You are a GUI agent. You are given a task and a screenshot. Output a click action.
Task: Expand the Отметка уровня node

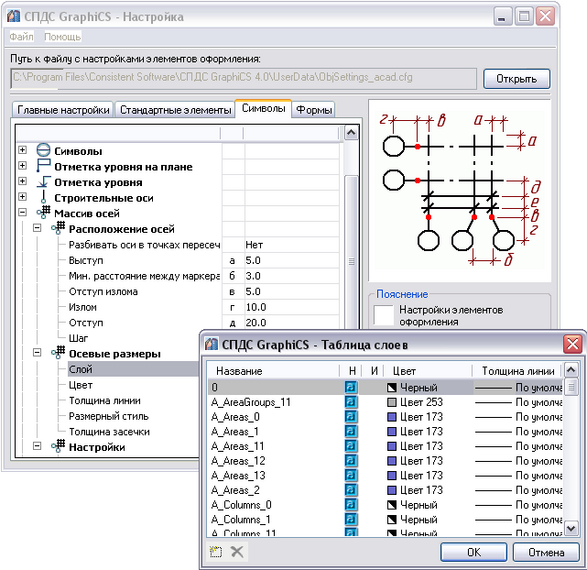pyautogui.click(x=22, y=181)
